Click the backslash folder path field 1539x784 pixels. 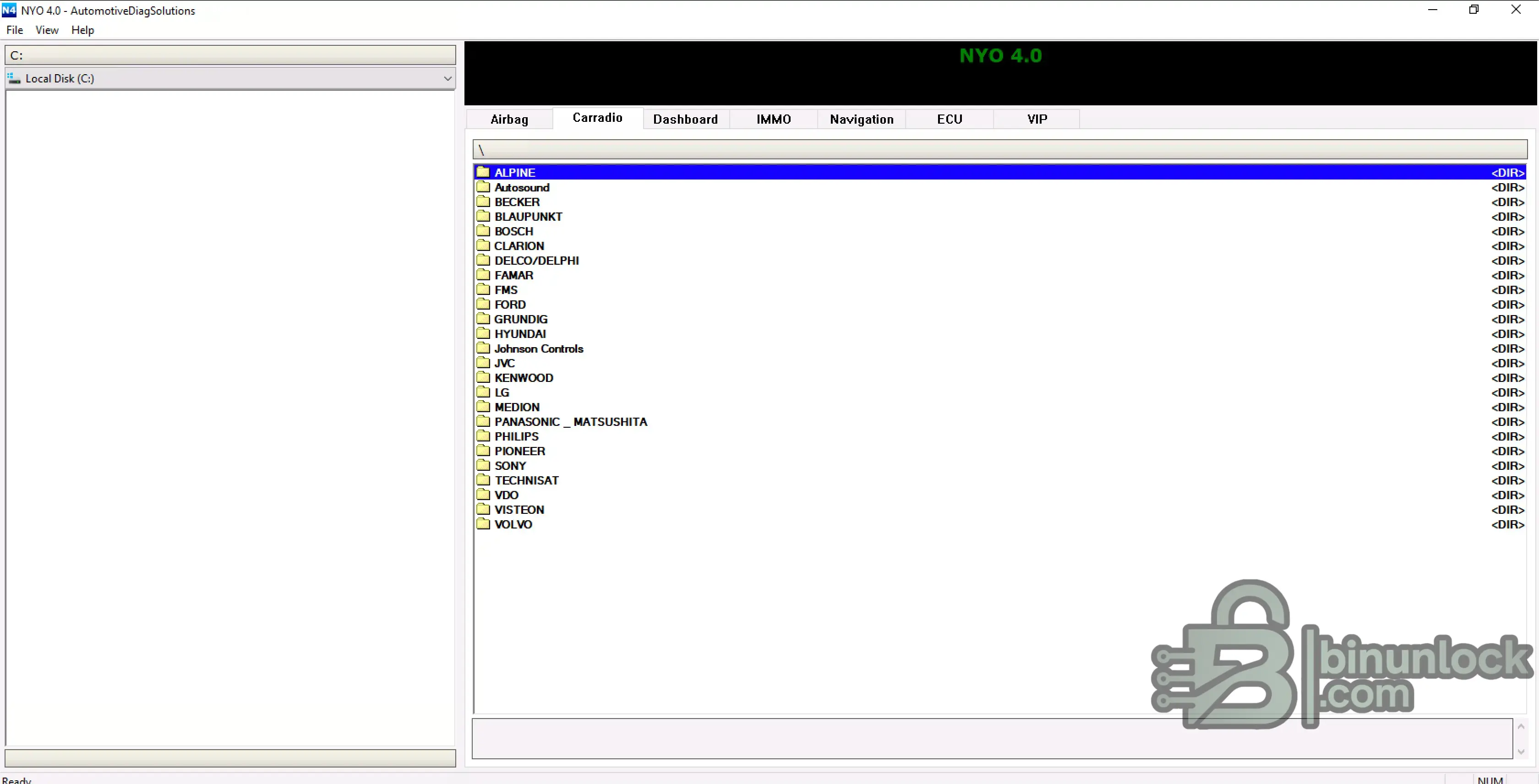point(999,149)
